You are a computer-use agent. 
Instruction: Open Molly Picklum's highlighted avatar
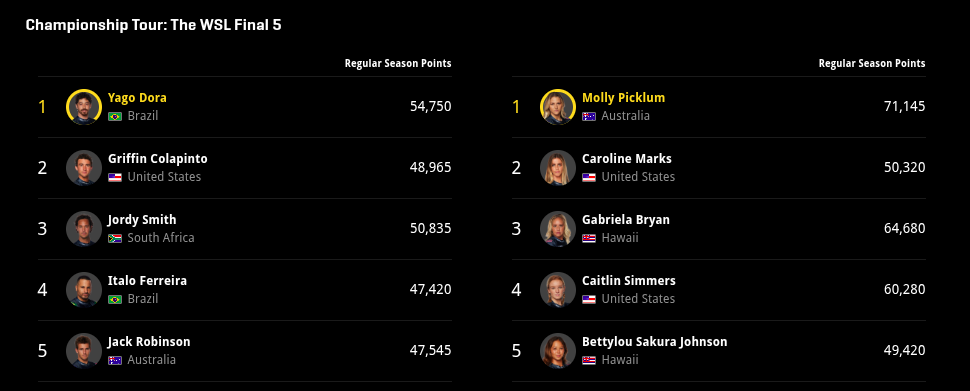point(558,106)
